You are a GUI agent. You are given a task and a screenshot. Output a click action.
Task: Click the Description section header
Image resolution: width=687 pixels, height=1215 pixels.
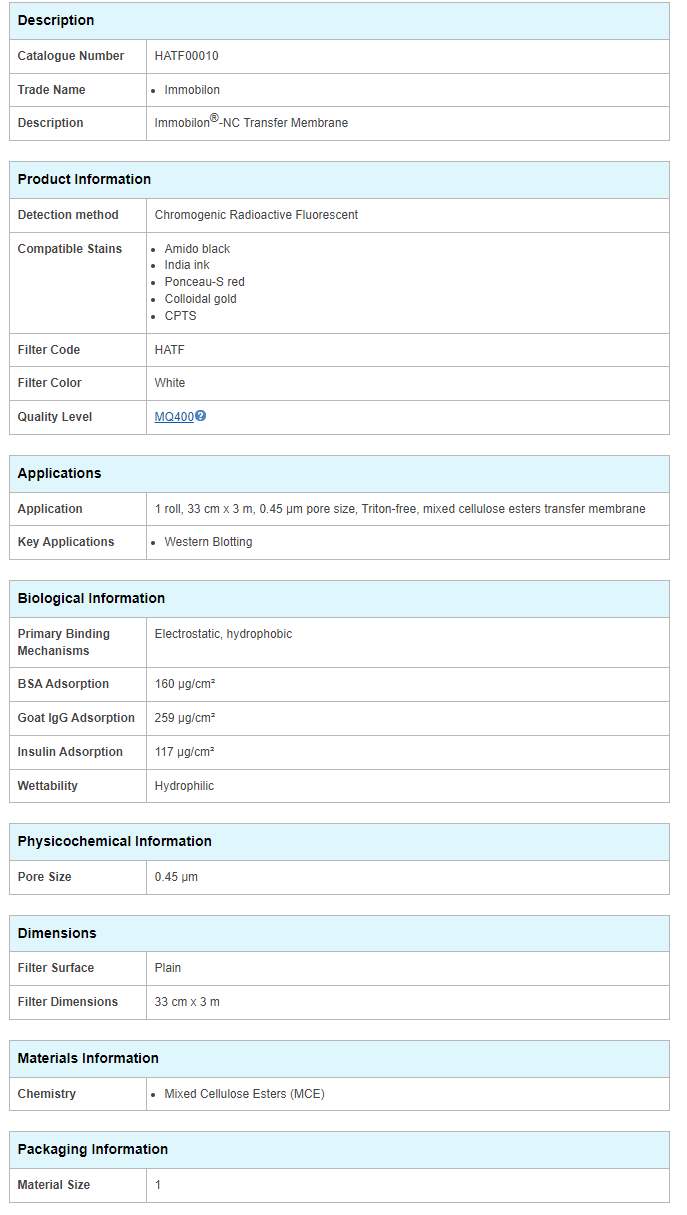56,21
